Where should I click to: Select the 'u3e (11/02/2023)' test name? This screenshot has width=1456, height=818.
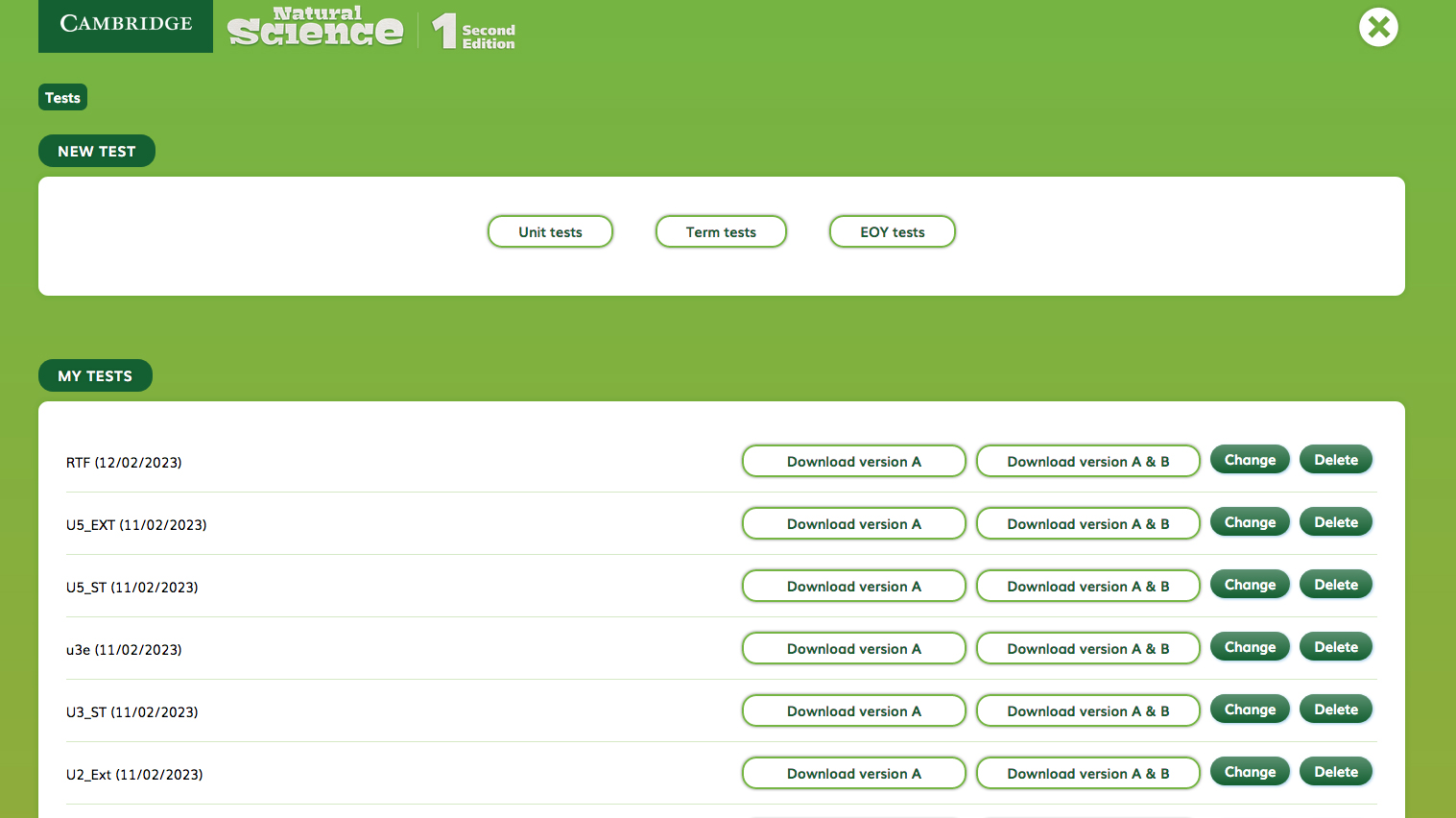[124, 650]
